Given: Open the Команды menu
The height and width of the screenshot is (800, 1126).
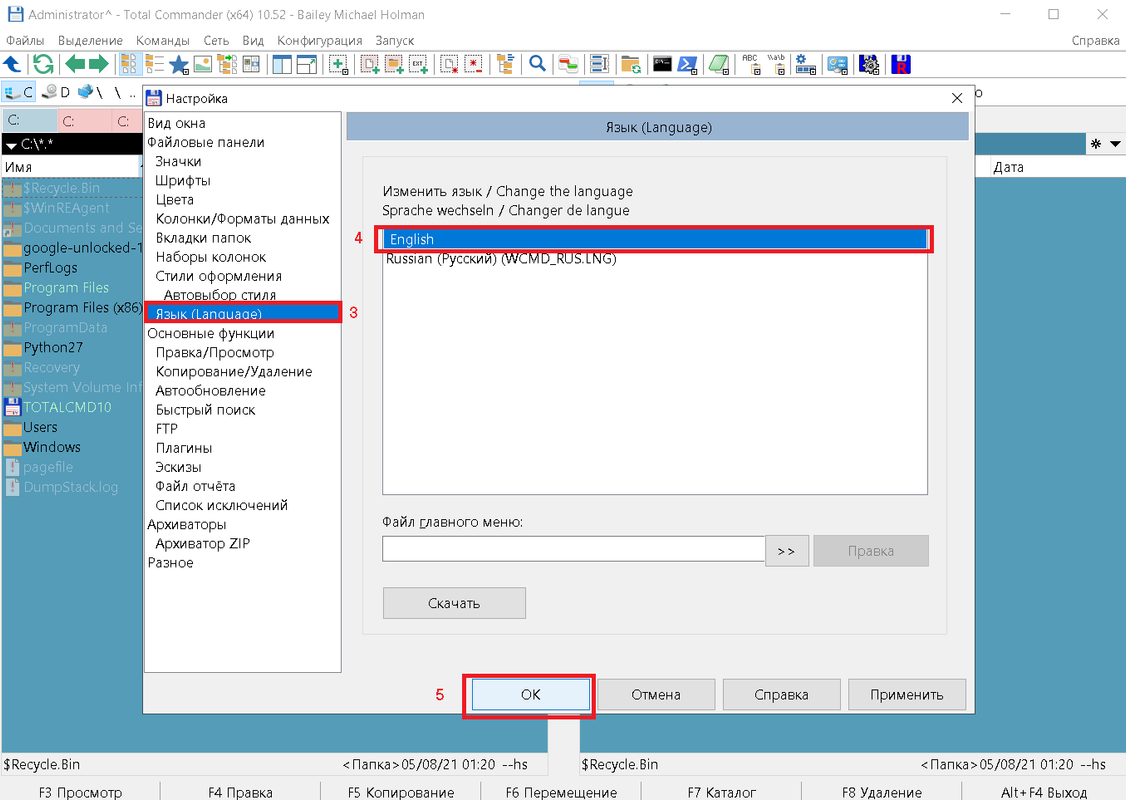Looking at the screenshot, I should click(x=163, y=40).
